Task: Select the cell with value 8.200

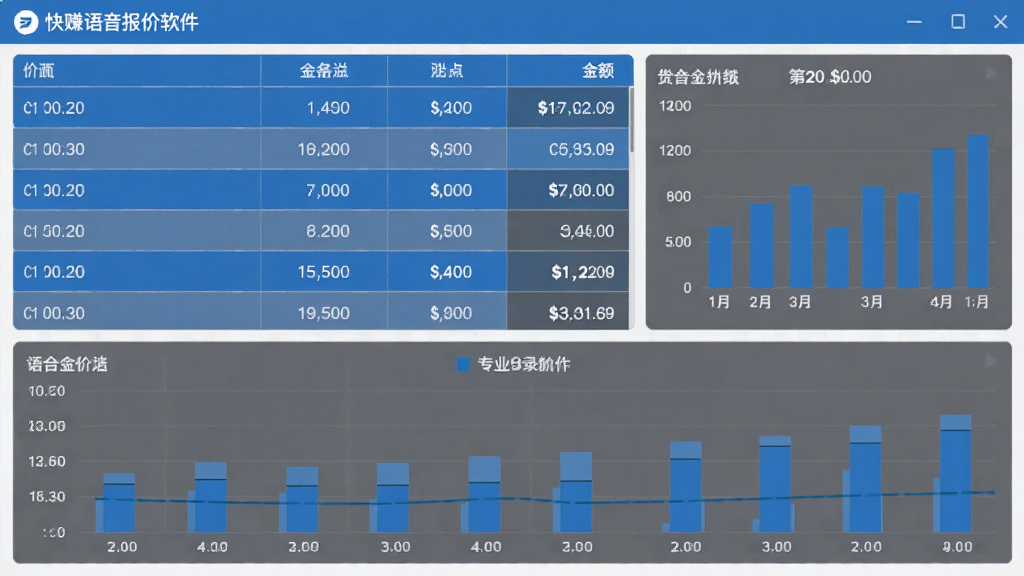Action: pos(324,231)
